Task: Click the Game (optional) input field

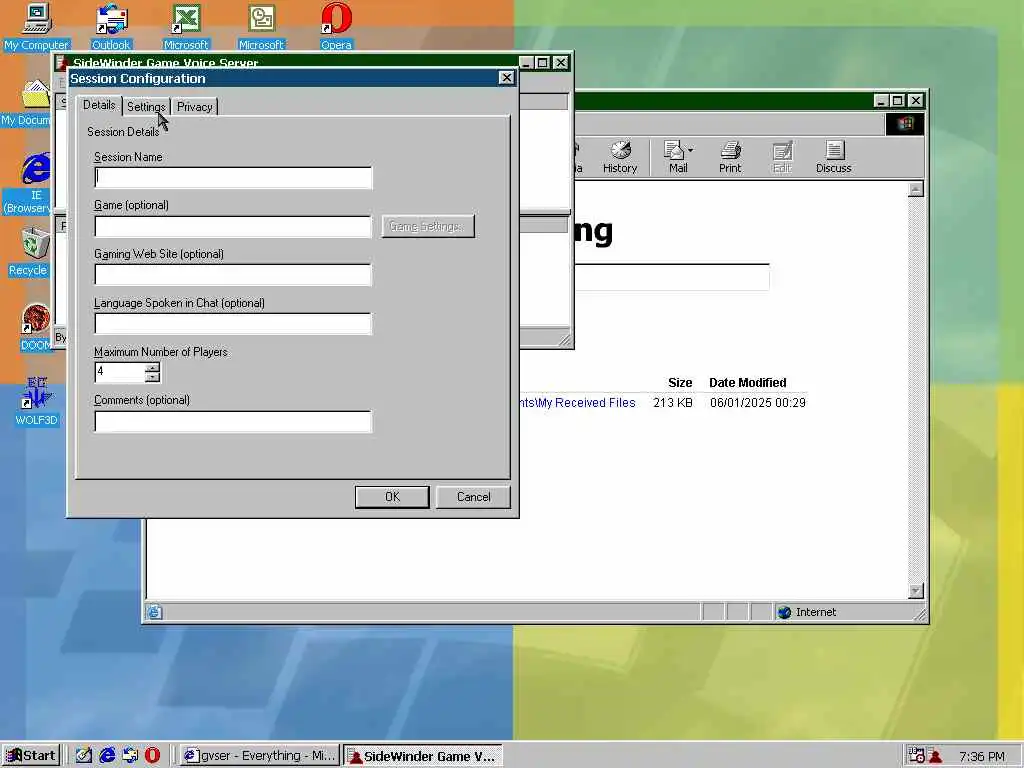Action: pos(233,227)
